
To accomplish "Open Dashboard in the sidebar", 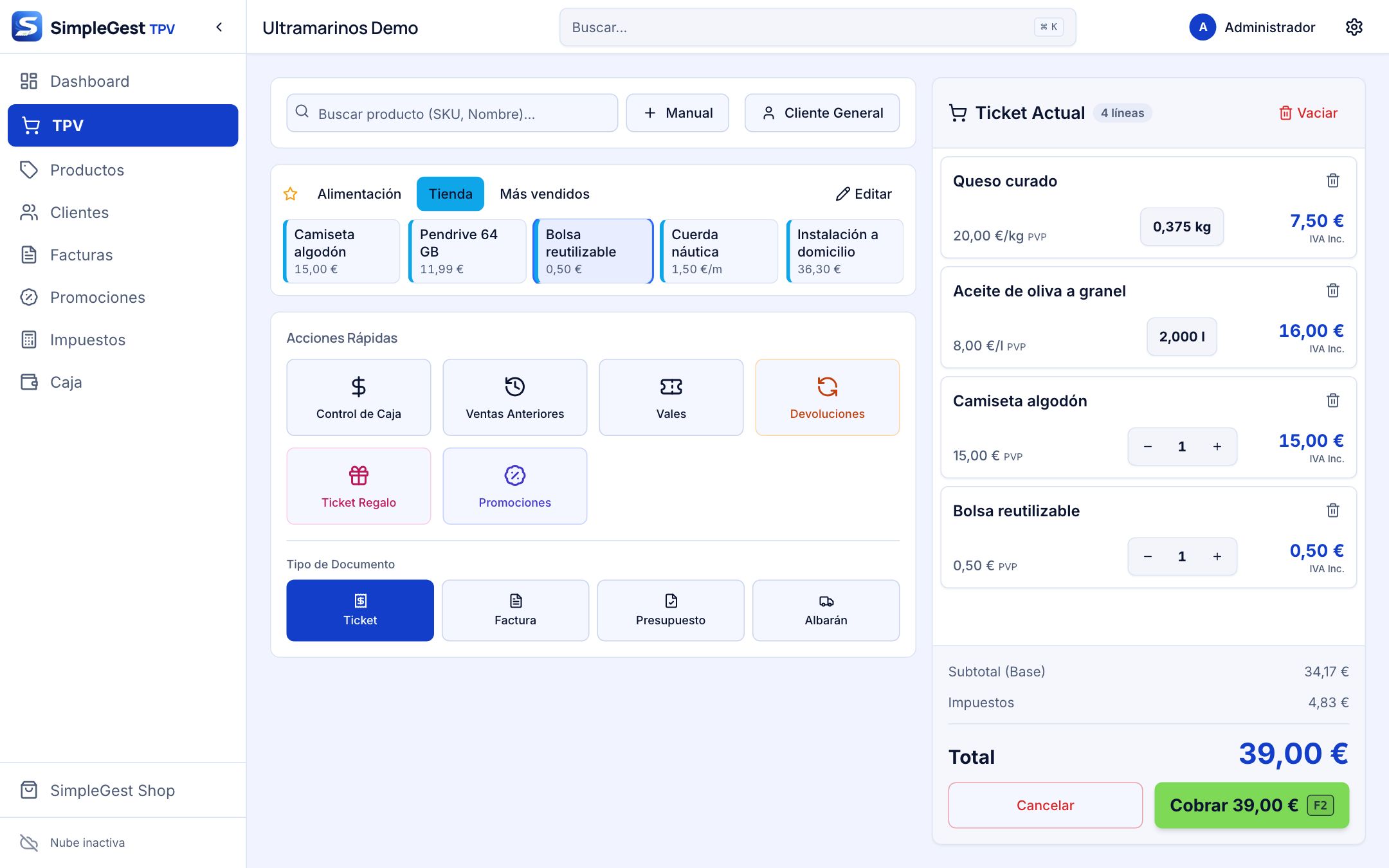I will pos(123,81).
